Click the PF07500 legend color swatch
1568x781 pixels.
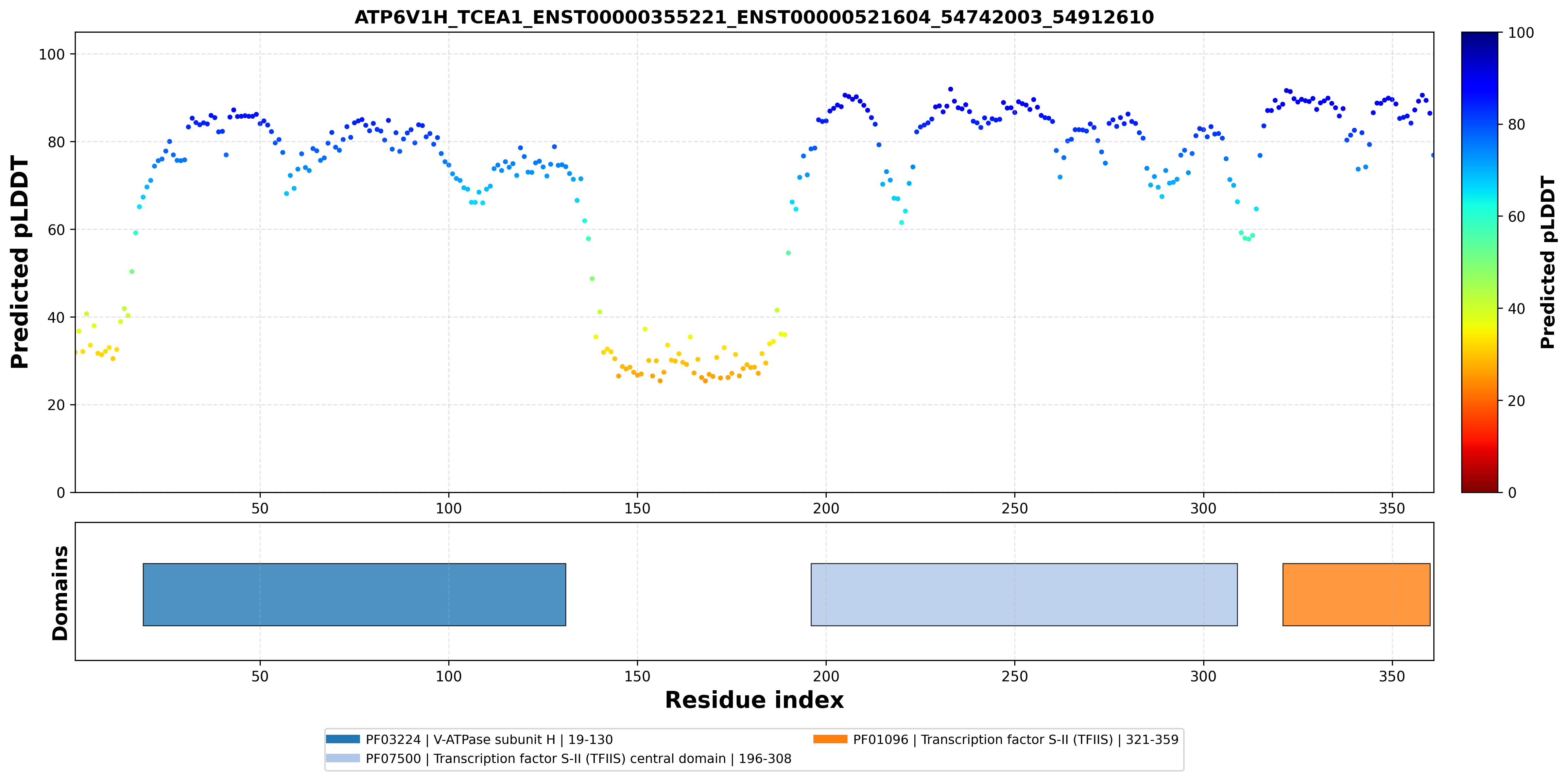pos(343,758)
